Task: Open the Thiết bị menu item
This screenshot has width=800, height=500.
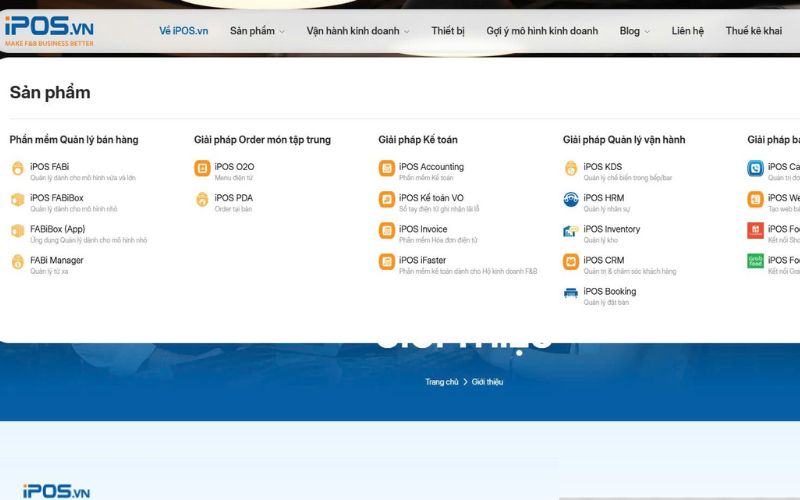Action: coord(448,31)
